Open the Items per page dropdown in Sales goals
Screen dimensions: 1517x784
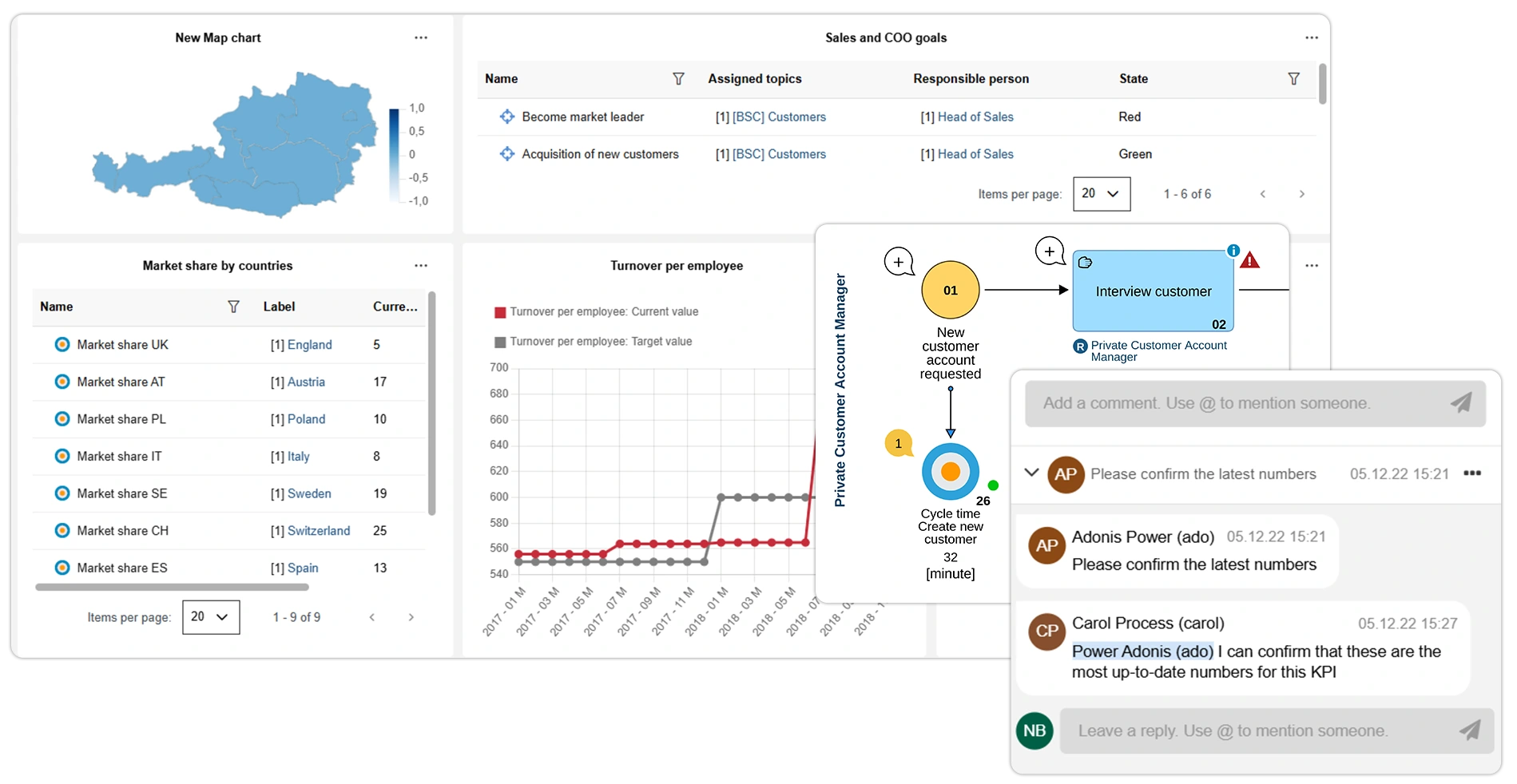[x=1102, y=194]
